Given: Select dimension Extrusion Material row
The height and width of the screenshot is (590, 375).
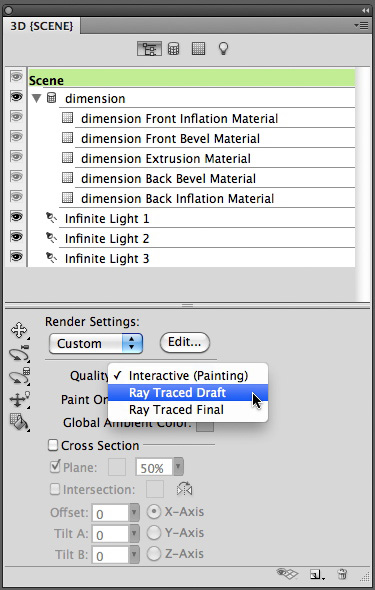Looking at the screenshot, I should point(207,158).
